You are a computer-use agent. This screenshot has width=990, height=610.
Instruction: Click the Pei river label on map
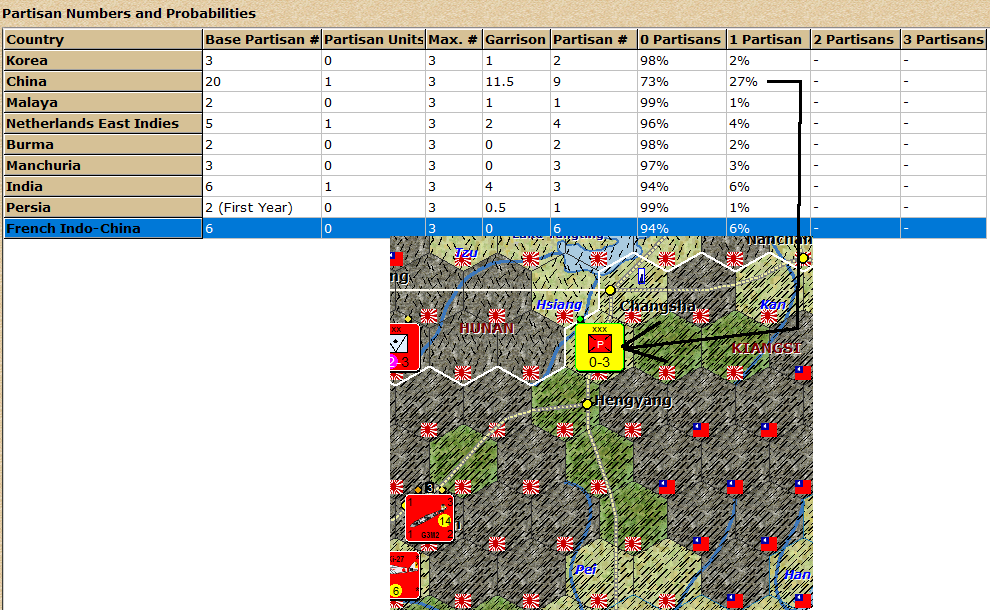[585, 570]
